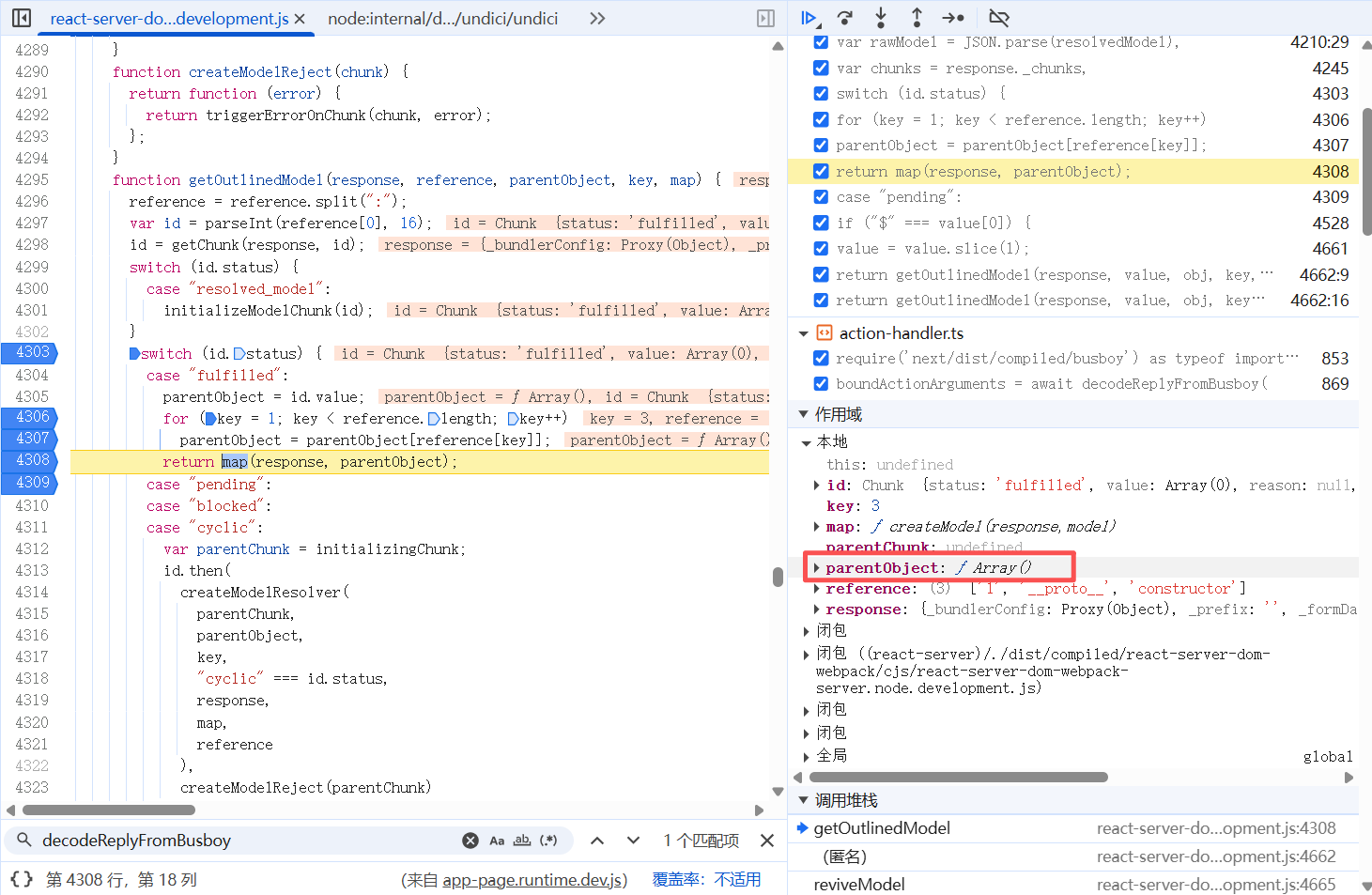Deactivate all breakpoints
1372x895 pixels.
(x=999, y=18)
